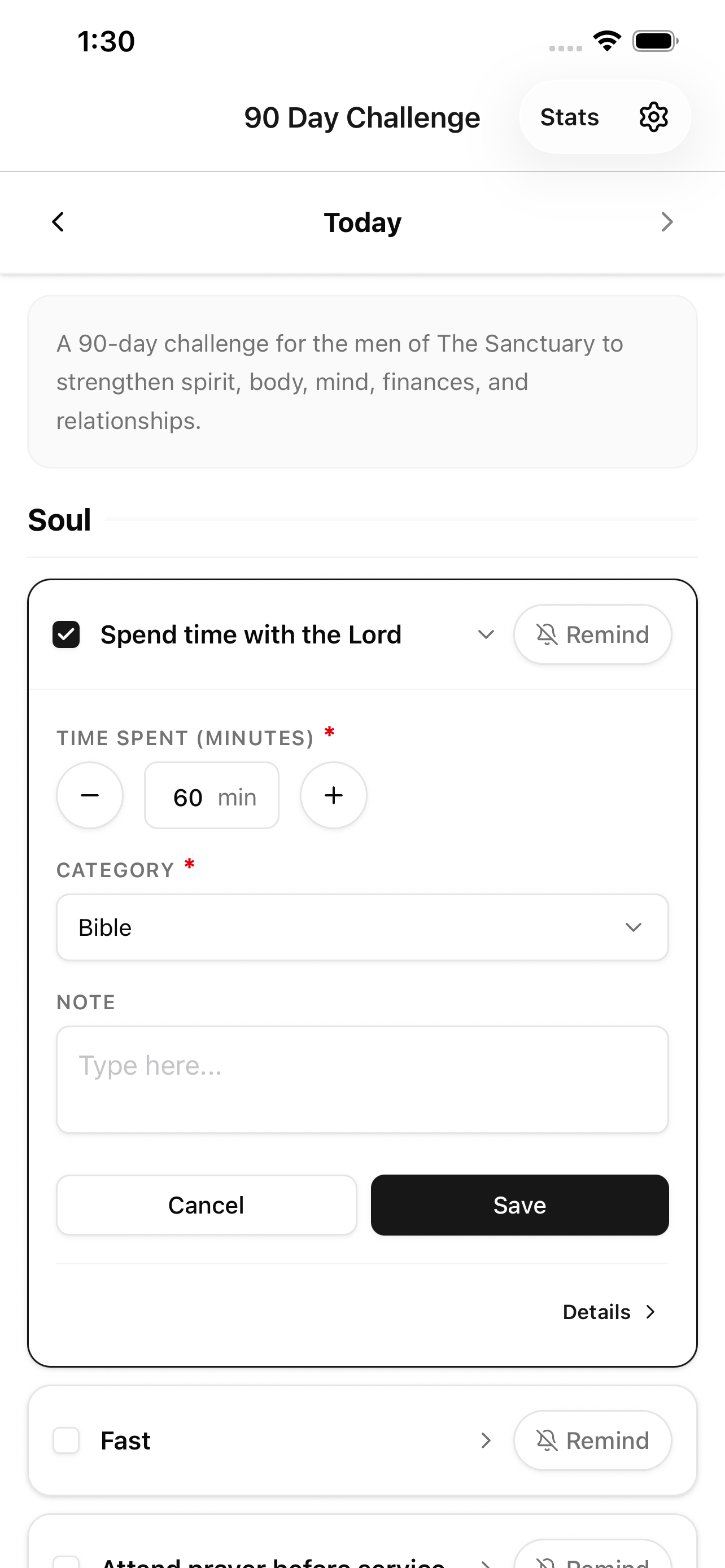Go to previous day arrow

point(58,222)
